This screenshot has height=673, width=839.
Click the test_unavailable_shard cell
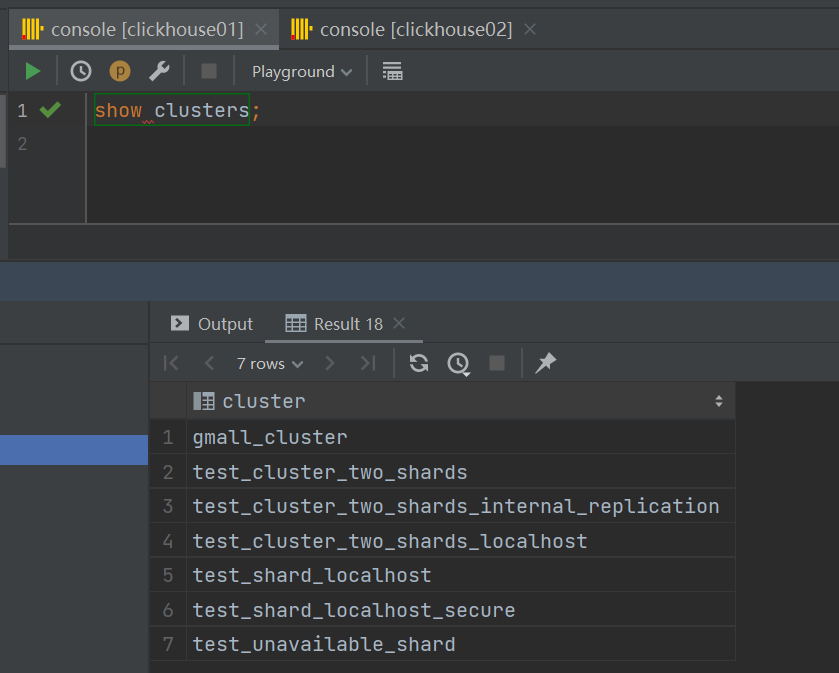(x=324, y=644)
